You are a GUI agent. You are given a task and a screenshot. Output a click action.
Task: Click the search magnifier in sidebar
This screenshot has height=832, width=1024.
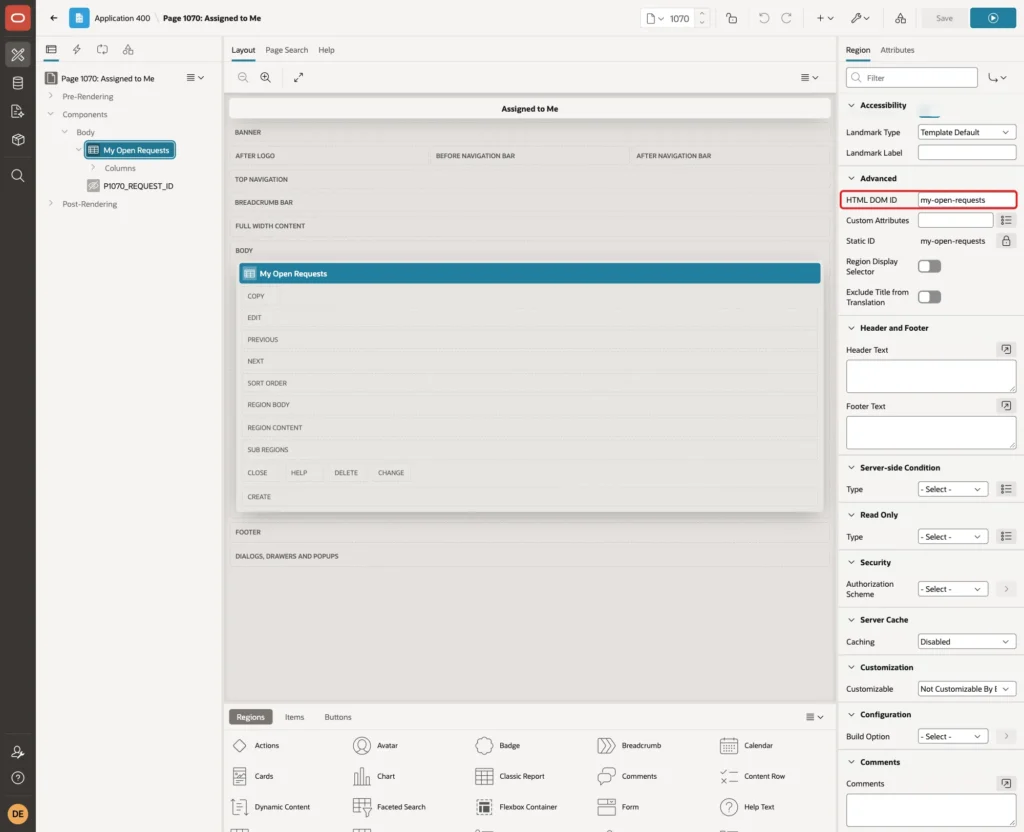coord(18,176)
